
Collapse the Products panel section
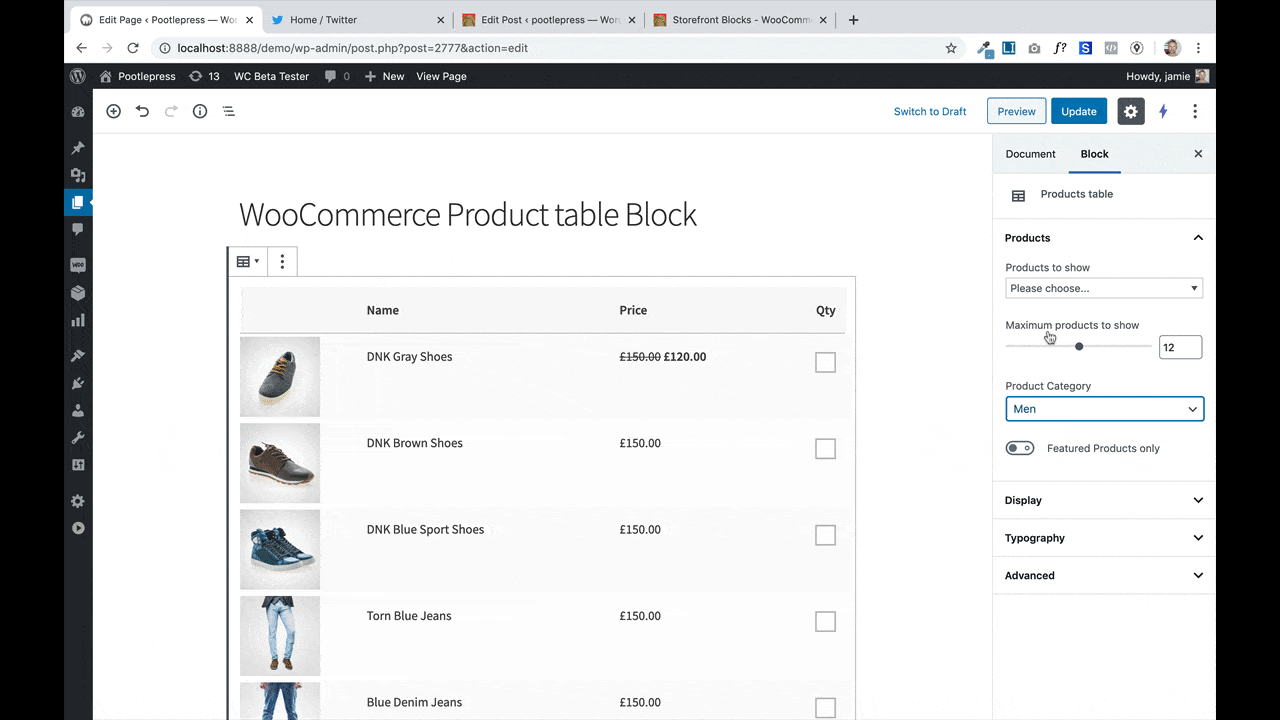point(1104,238)
